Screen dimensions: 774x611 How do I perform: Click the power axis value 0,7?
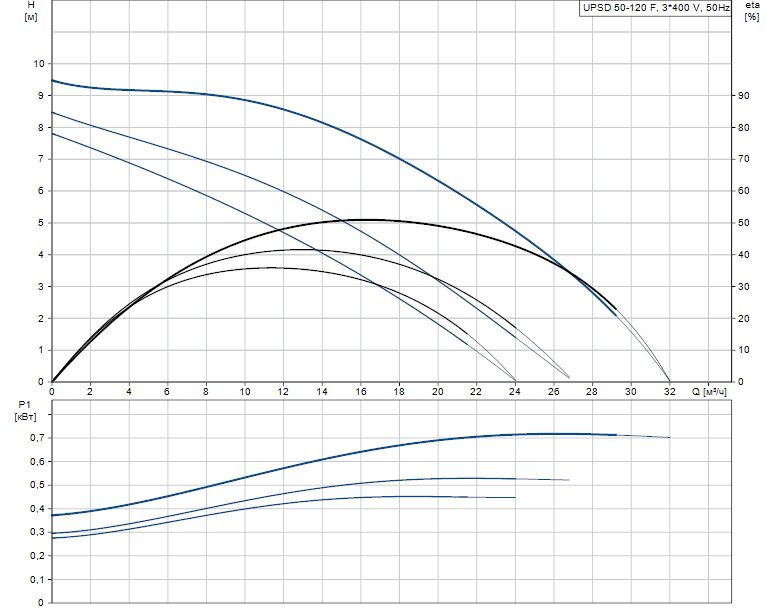(x=38, y=438)
